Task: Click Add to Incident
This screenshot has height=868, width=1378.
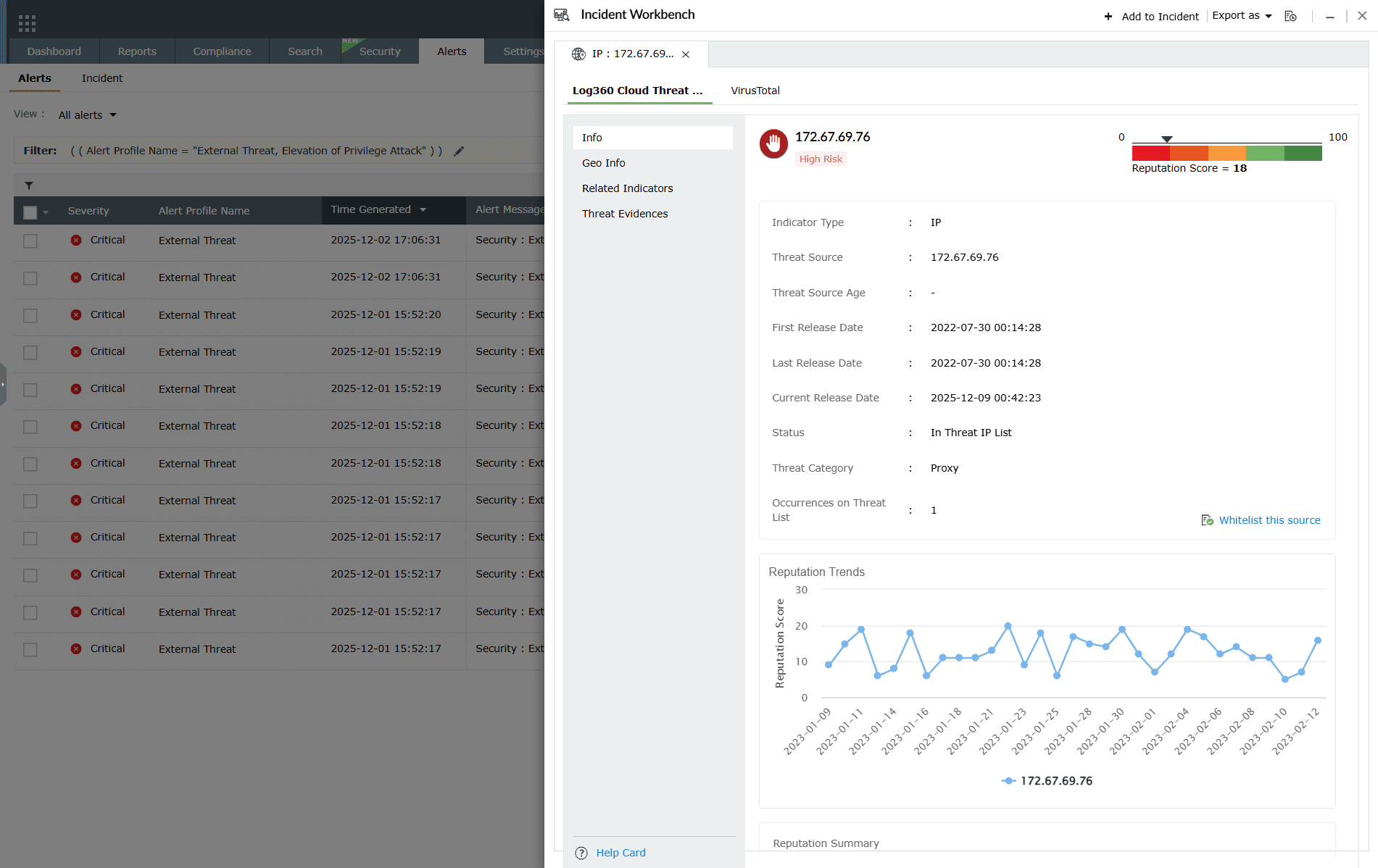Action: click(1151, 16)
